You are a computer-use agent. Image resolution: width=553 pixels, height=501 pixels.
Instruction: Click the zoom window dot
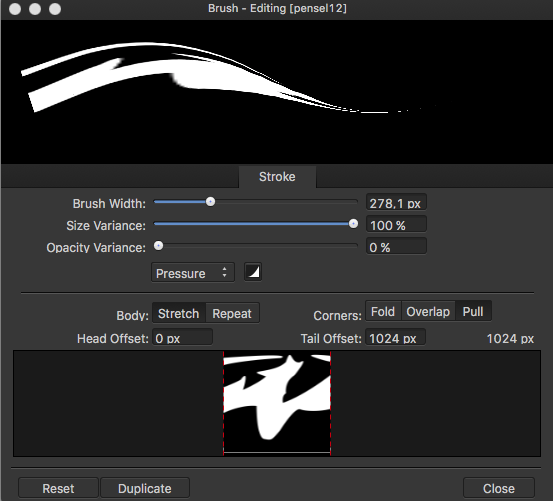coord(55,9)
